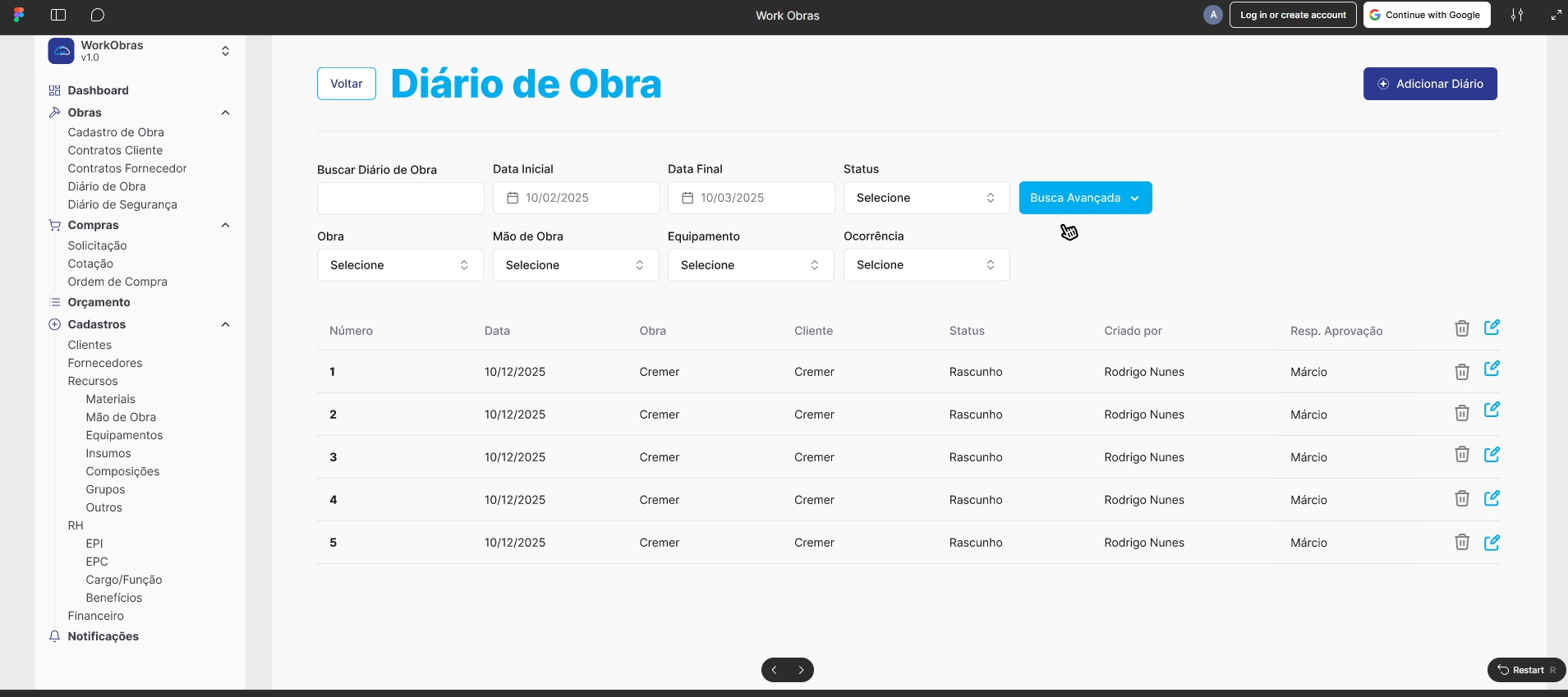
Task: Open prototype options sliders icon
Action: (x=1516, y=15)
